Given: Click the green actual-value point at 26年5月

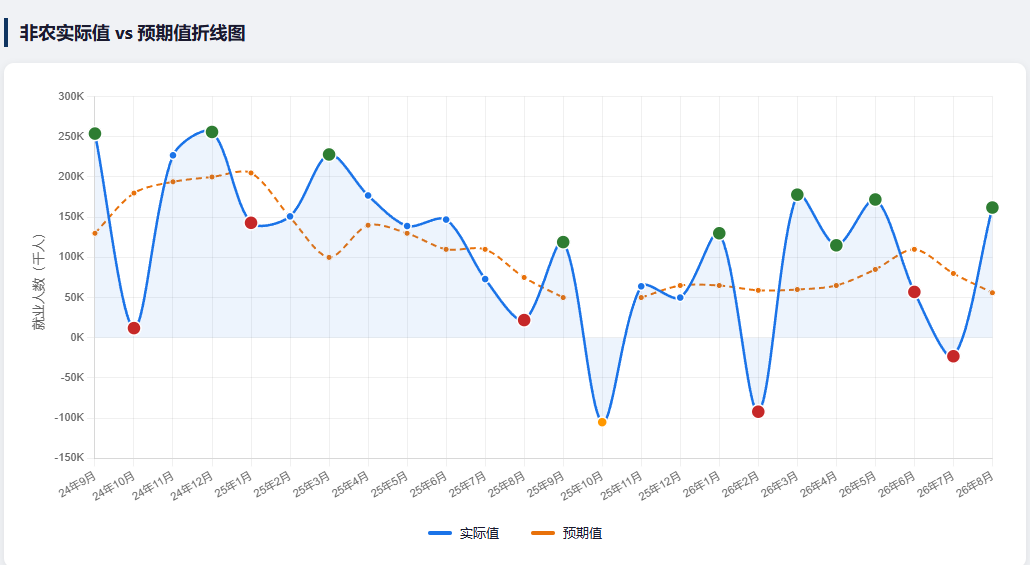Looking at the screenshot, I should tap(875, 200).
